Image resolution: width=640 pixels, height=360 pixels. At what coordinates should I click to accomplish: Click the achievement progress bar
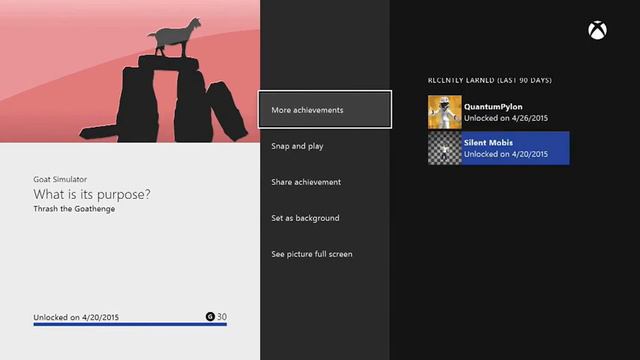(x=130, y=324)
